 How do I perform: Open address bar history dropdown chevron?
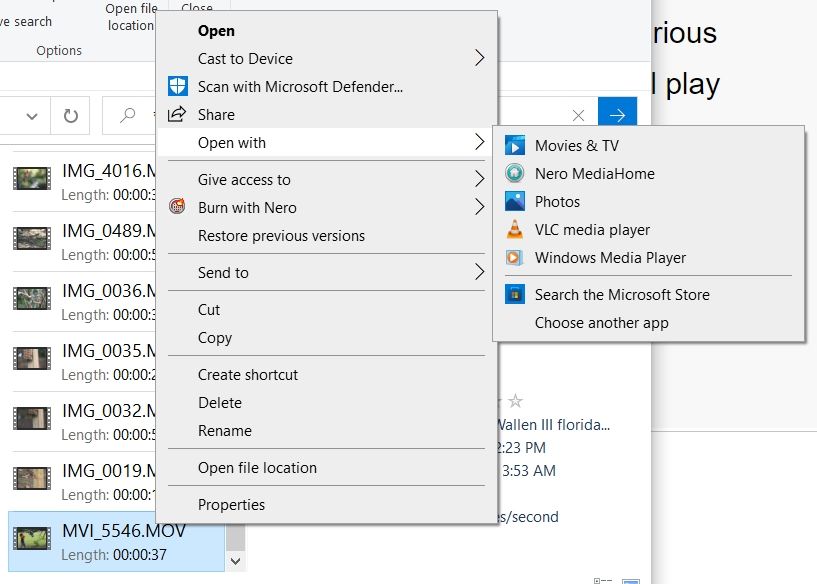(x=32, y=116)
